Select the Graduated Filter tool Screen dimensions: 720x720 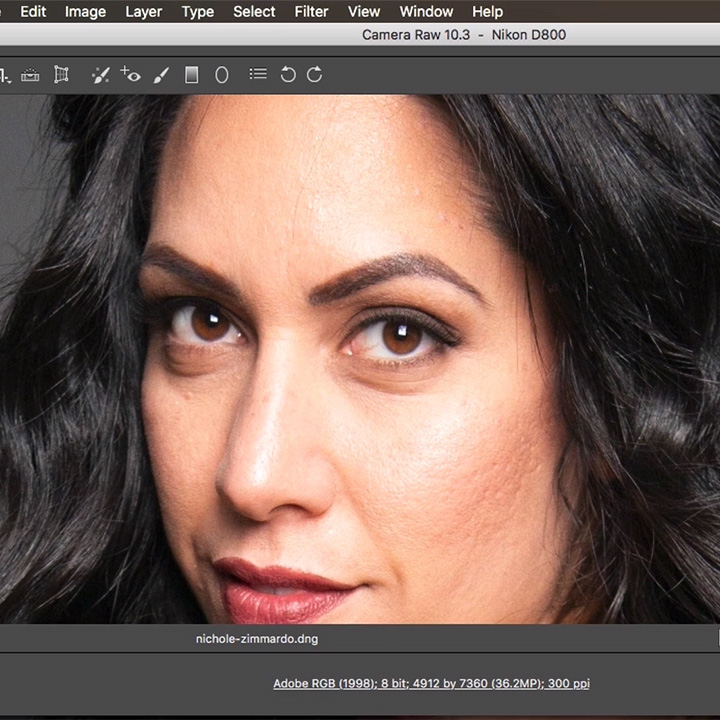pos(191,75)
